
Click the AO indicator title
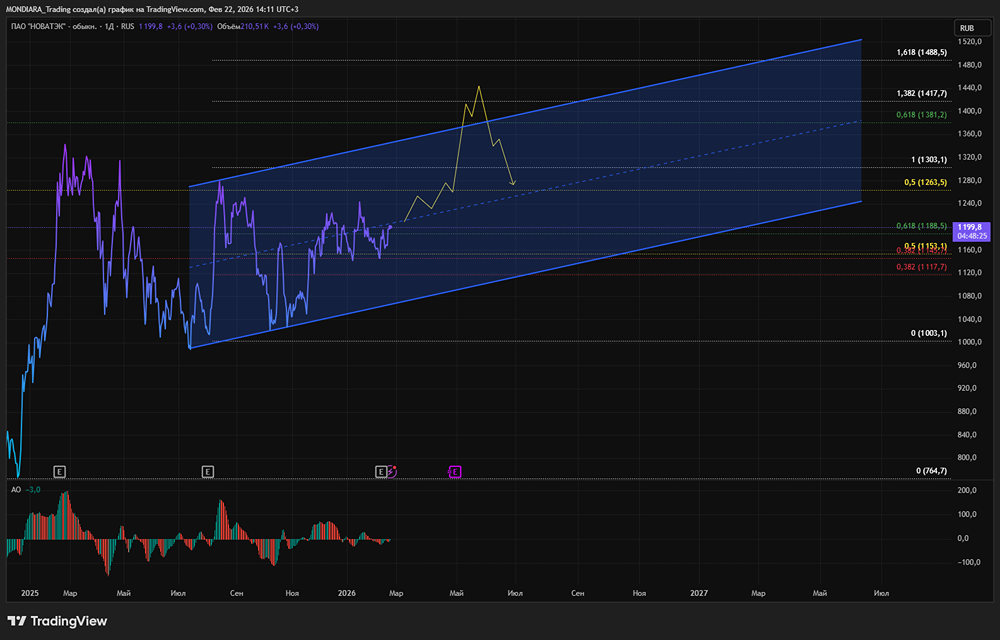[x=16, y=490]
